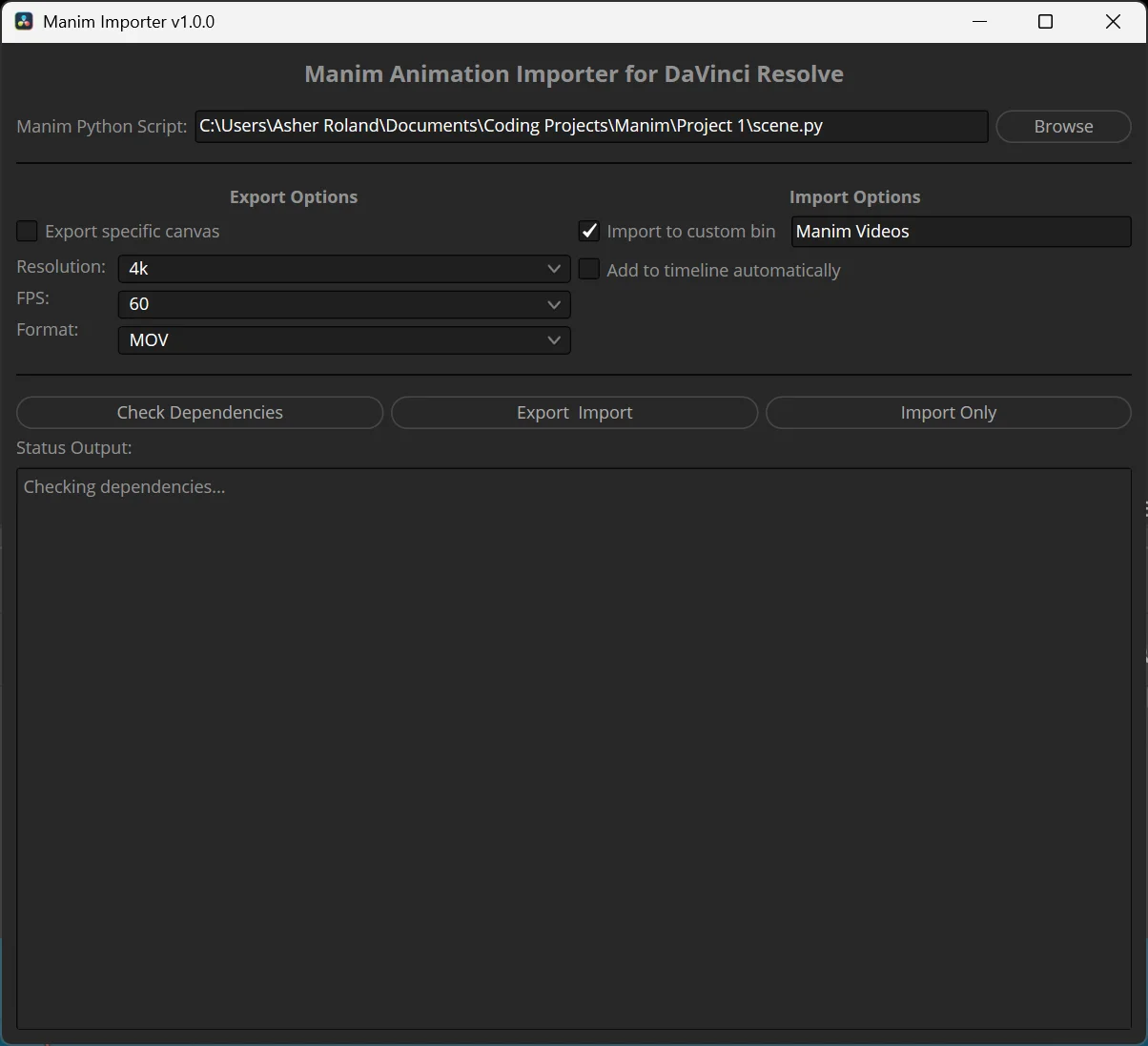
Task: Click the Status Output text area
Action: click(574, 749)
